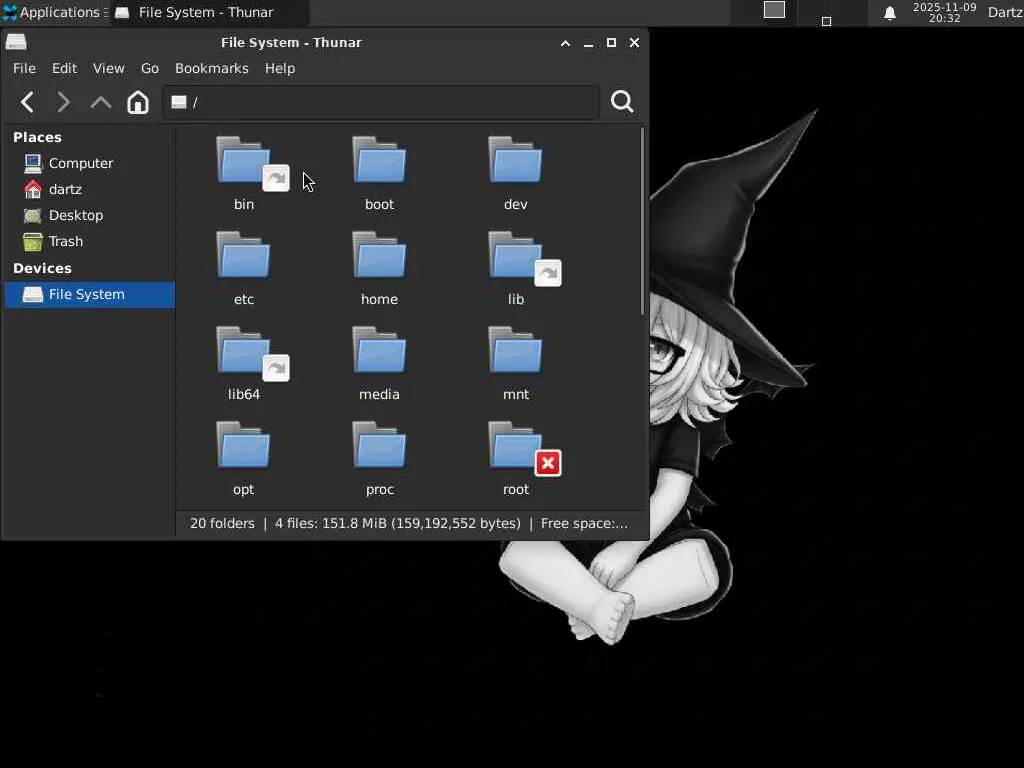This screenshot has width=1024, height=768.
Task: Open Computer in Places sidebar
Action: click(x=89, y=163)
